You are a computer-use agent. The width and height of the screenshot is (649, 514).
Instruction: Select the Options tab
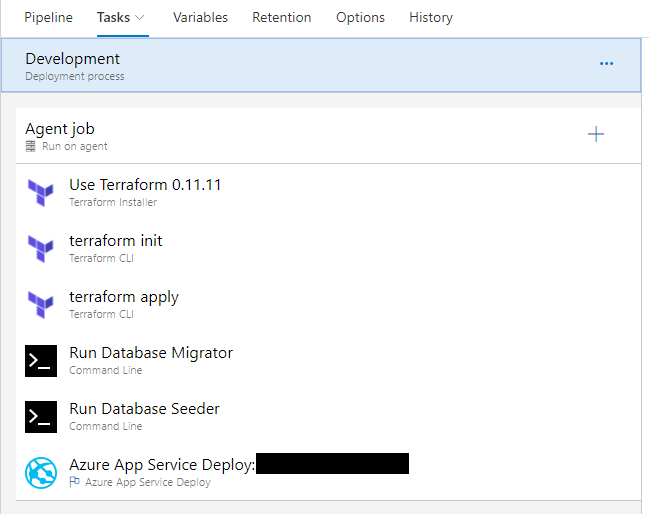pos(360,18)
